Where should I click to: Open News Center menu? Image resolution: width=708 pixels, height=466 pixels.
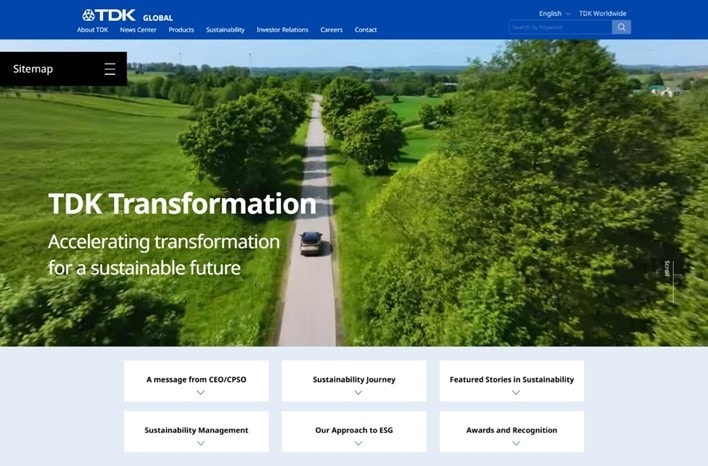click(138, 30)
